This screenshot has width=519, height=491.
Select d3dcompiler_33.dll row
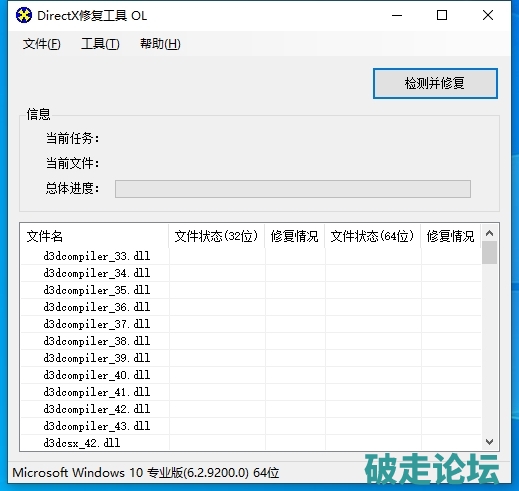point(251,256)
